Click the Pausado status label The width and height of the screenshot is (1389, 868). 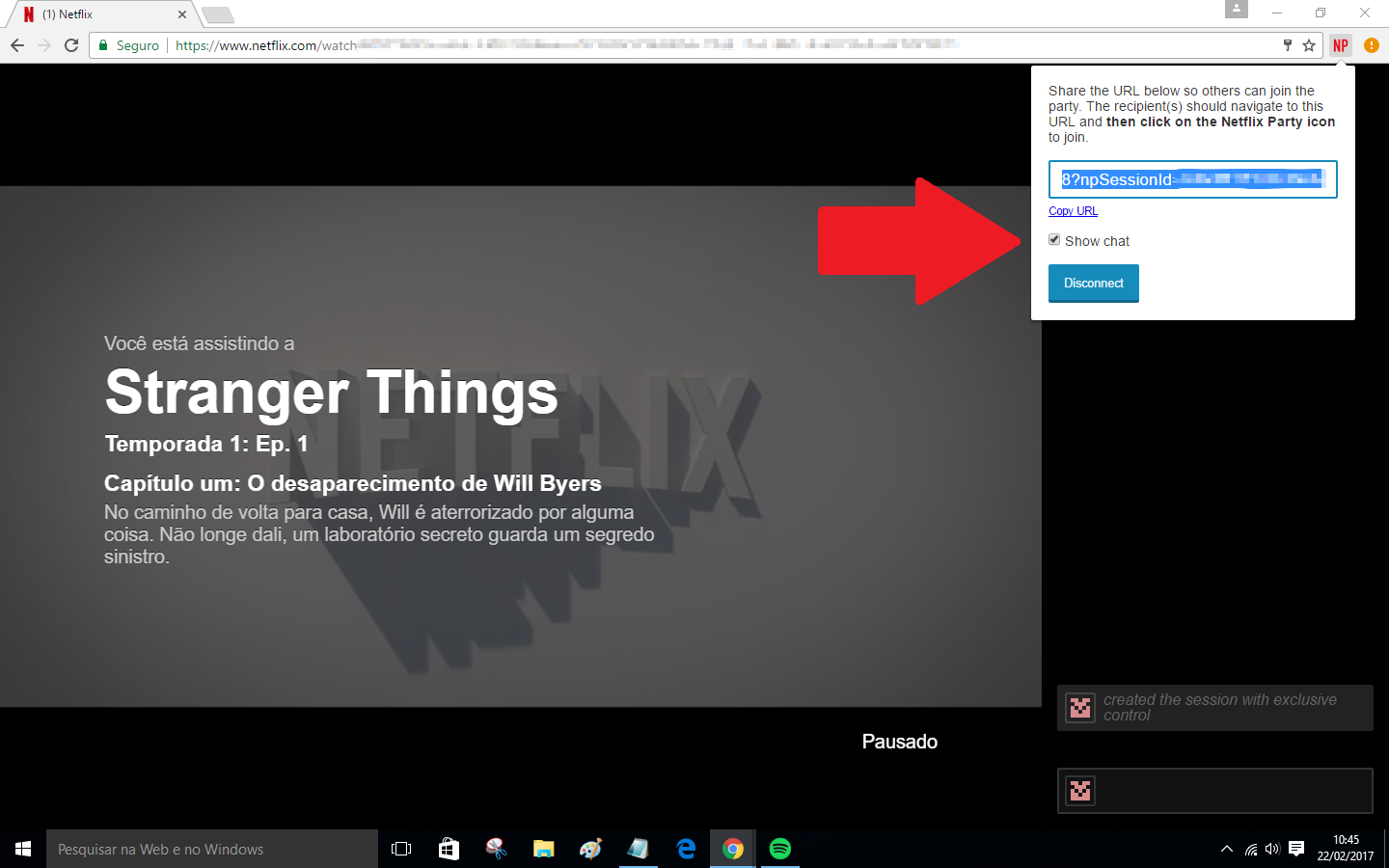tap(900, 742)
